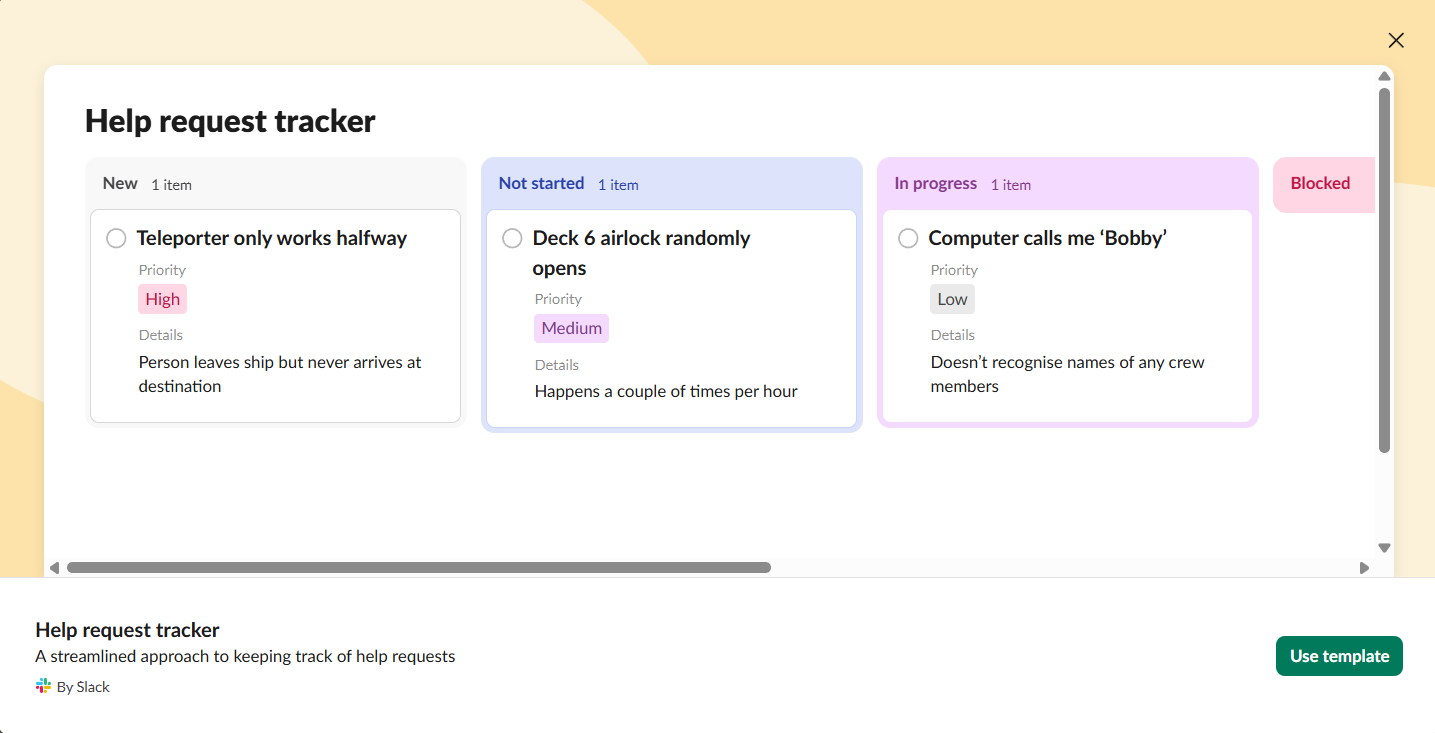Open the Not started column header
Viewport: 1435px width, 733px height.
(541, 183)
